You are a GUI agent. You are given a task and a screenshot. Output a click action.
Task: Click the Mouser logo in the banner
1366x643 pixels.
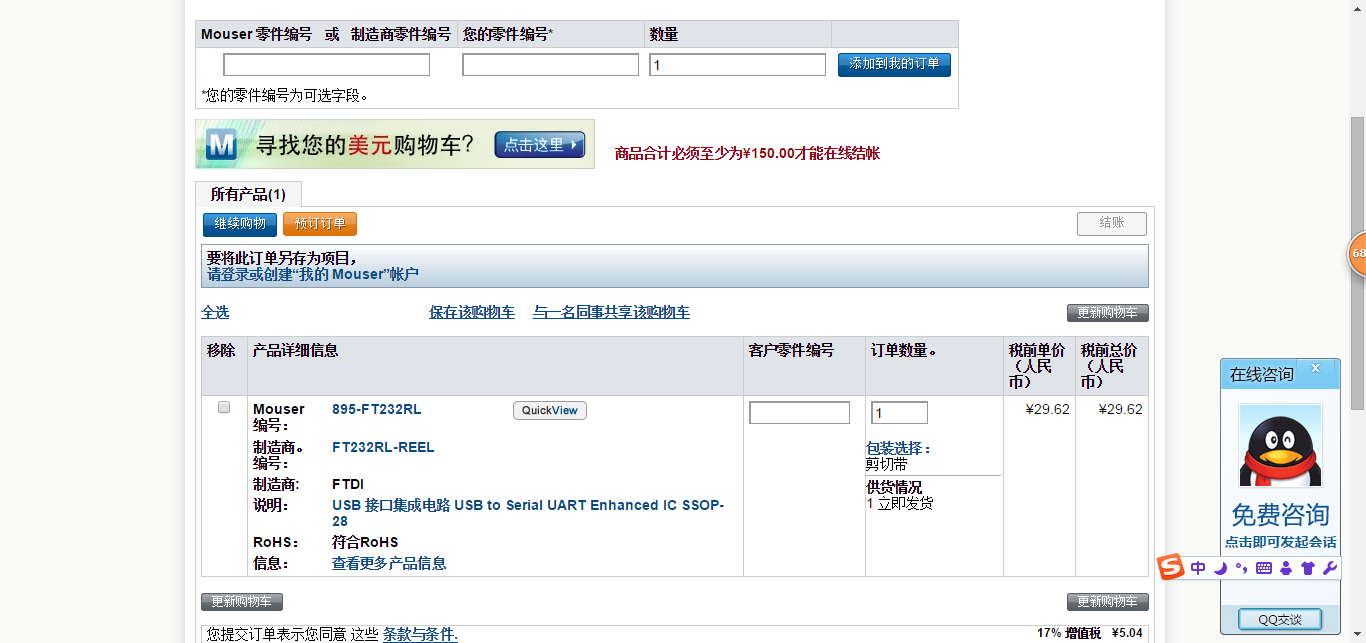221,145
